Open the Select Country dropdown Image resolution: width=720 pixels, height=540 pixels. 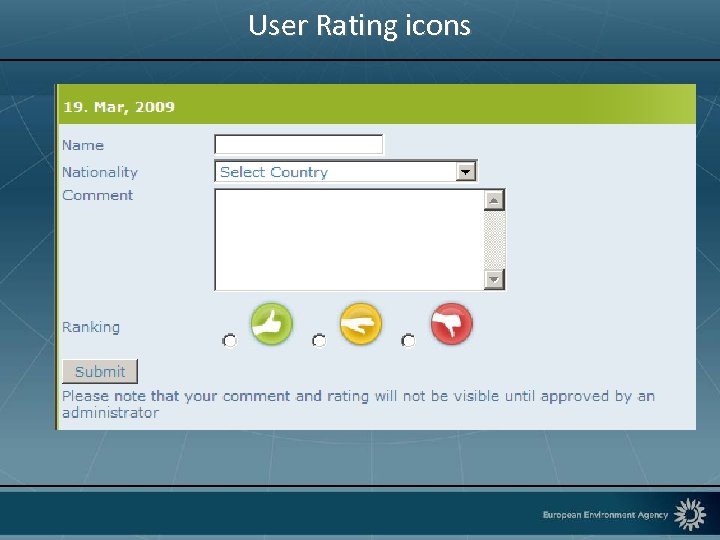click(346, 172)
